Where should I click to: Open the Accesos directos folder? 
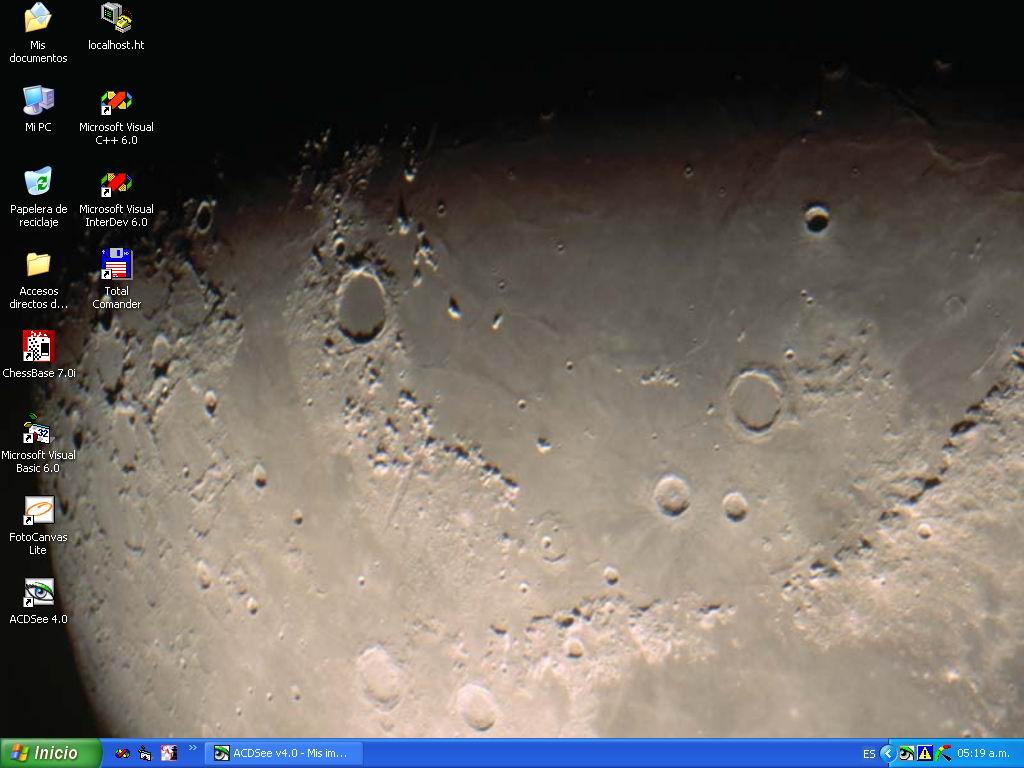click(x=38, y=265)
